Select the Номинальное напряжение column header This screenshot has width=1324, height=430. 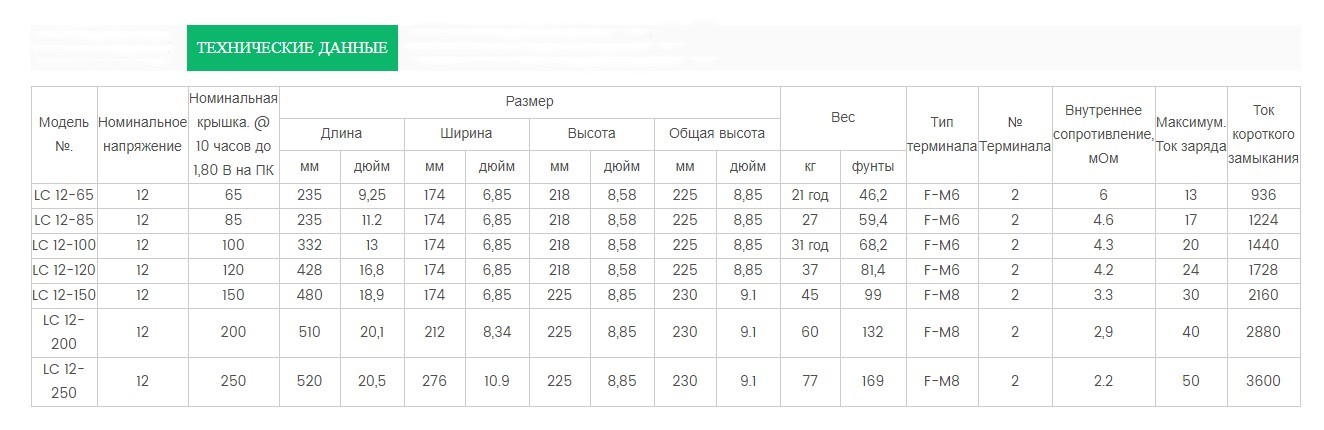point(142,134)
